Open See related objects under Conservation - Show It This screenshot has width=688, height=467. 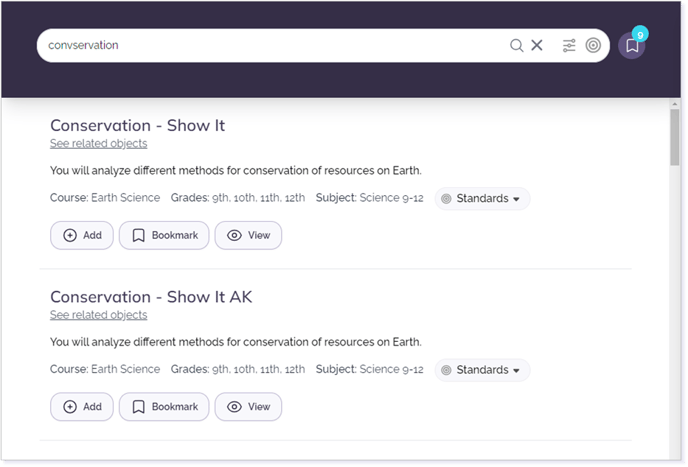coord(98,144)
